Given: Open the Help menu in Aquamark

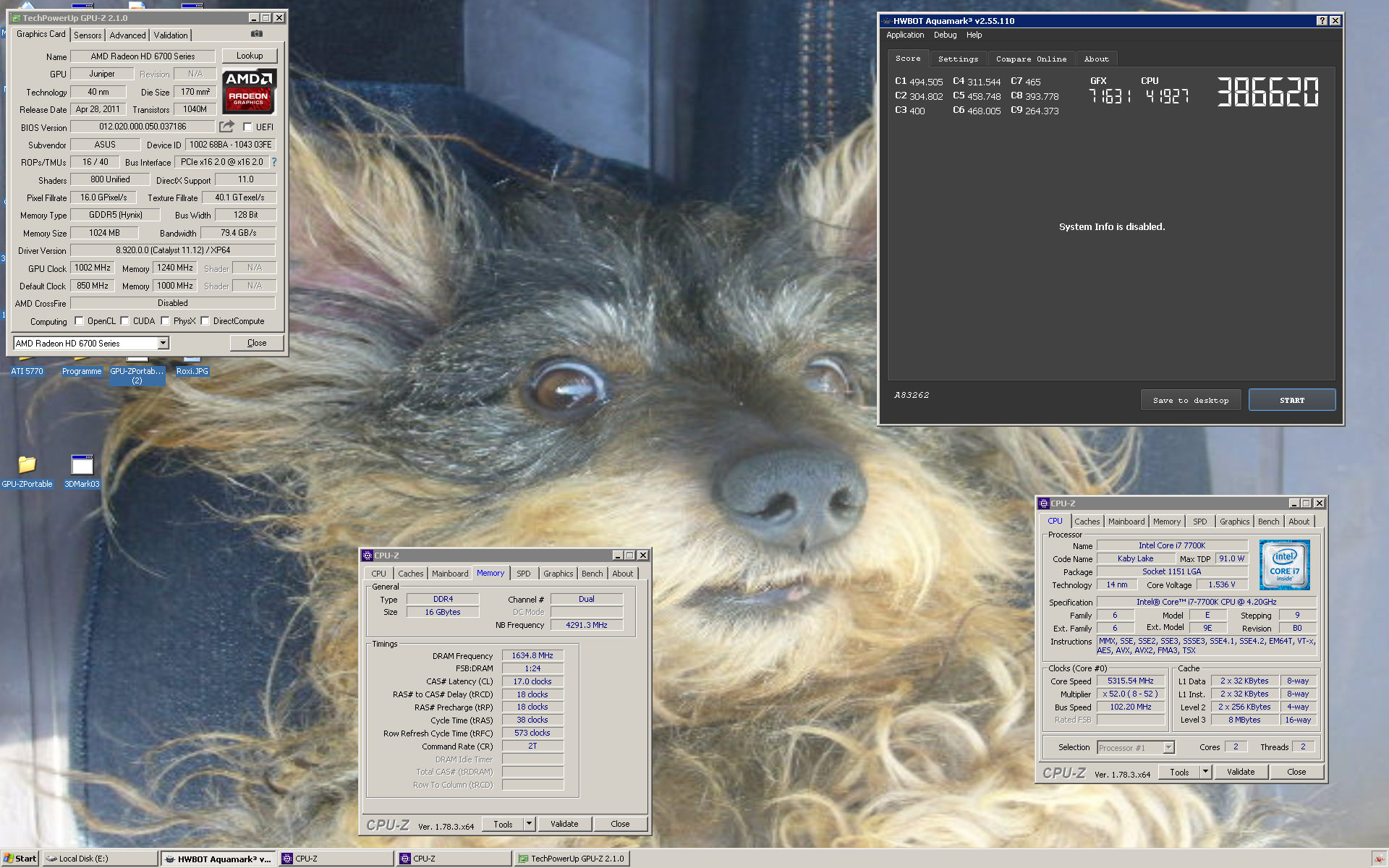Looking at the screenshot, I should pos(974,35).
